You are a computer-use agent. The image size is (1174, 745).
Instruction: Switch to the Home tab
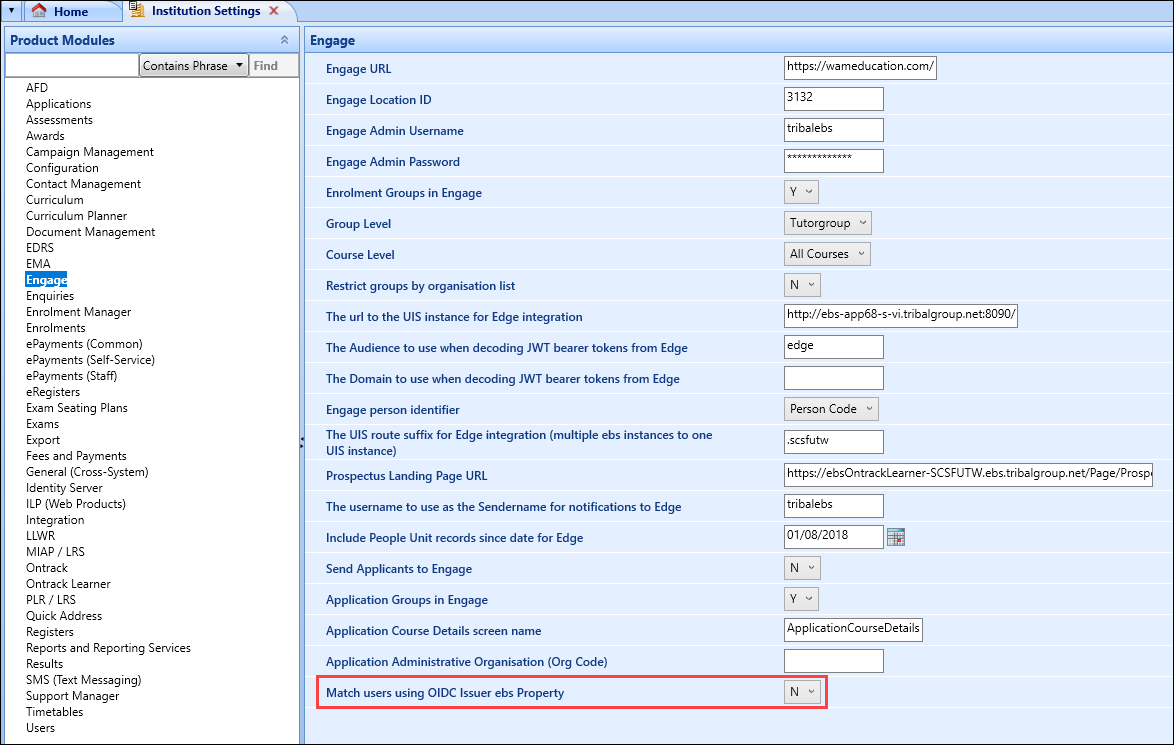point(70,12)
